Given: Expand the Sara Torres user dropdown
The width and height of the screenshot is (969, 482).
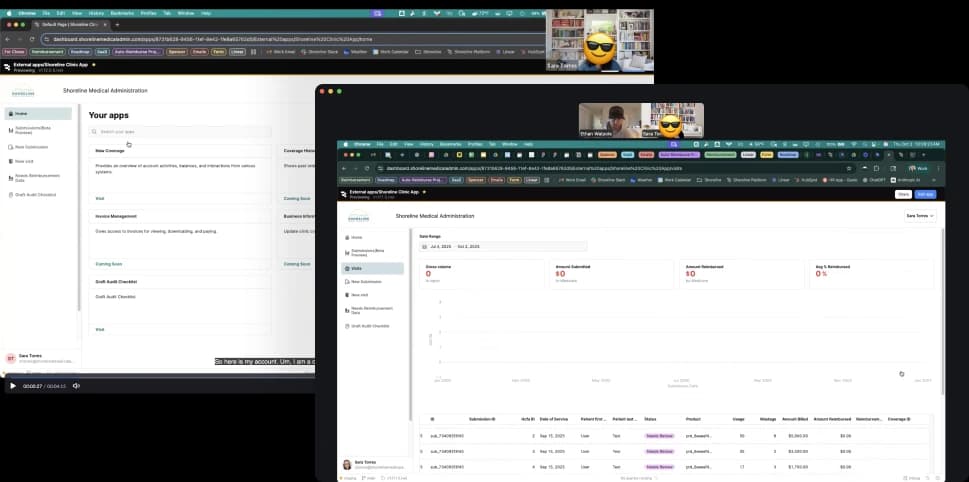Looking at the screenshot, I should tap(920, 216).
